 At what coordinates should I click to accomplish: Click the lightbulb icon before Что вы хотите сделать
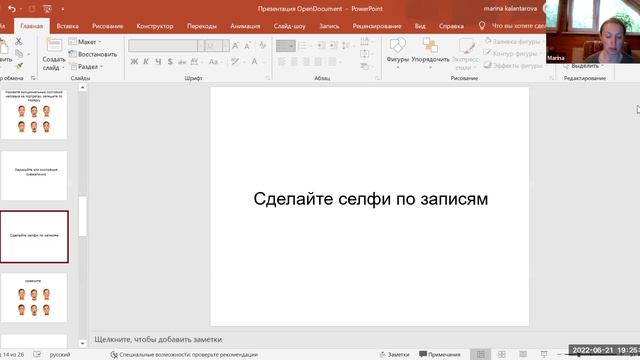pos(482,26)
